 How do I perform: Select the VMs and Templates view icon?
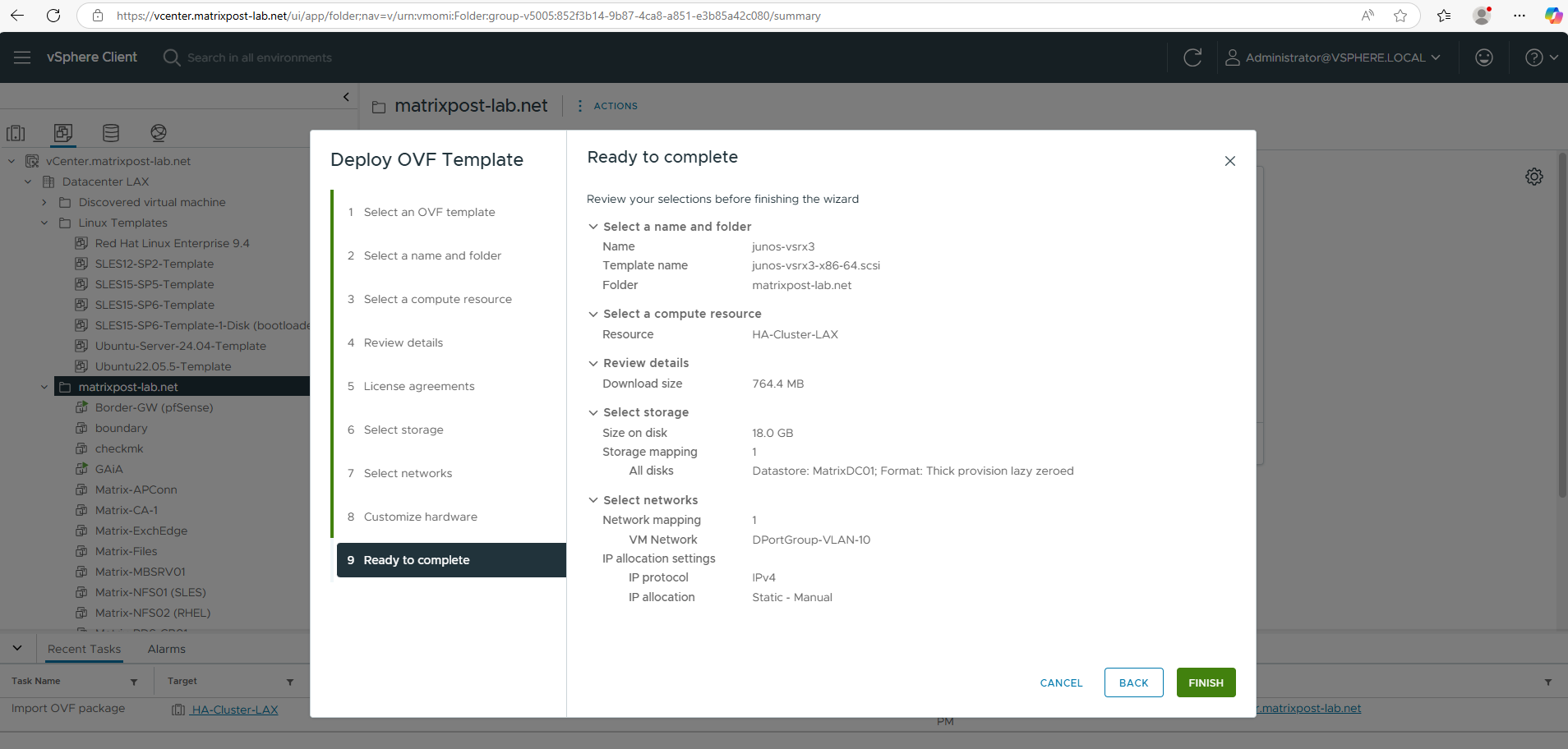pos(63,133)
